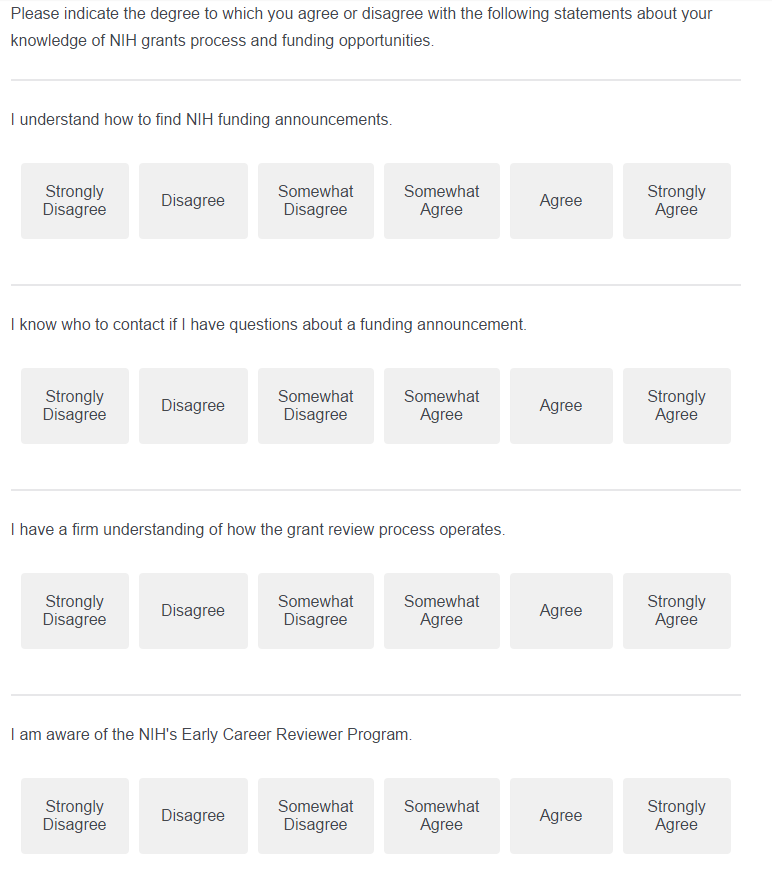This screenshot has height=883, width=772.
Task: Choose Somewhat Disagree for knowing who to contact
Action: click(x=315, y=406)
